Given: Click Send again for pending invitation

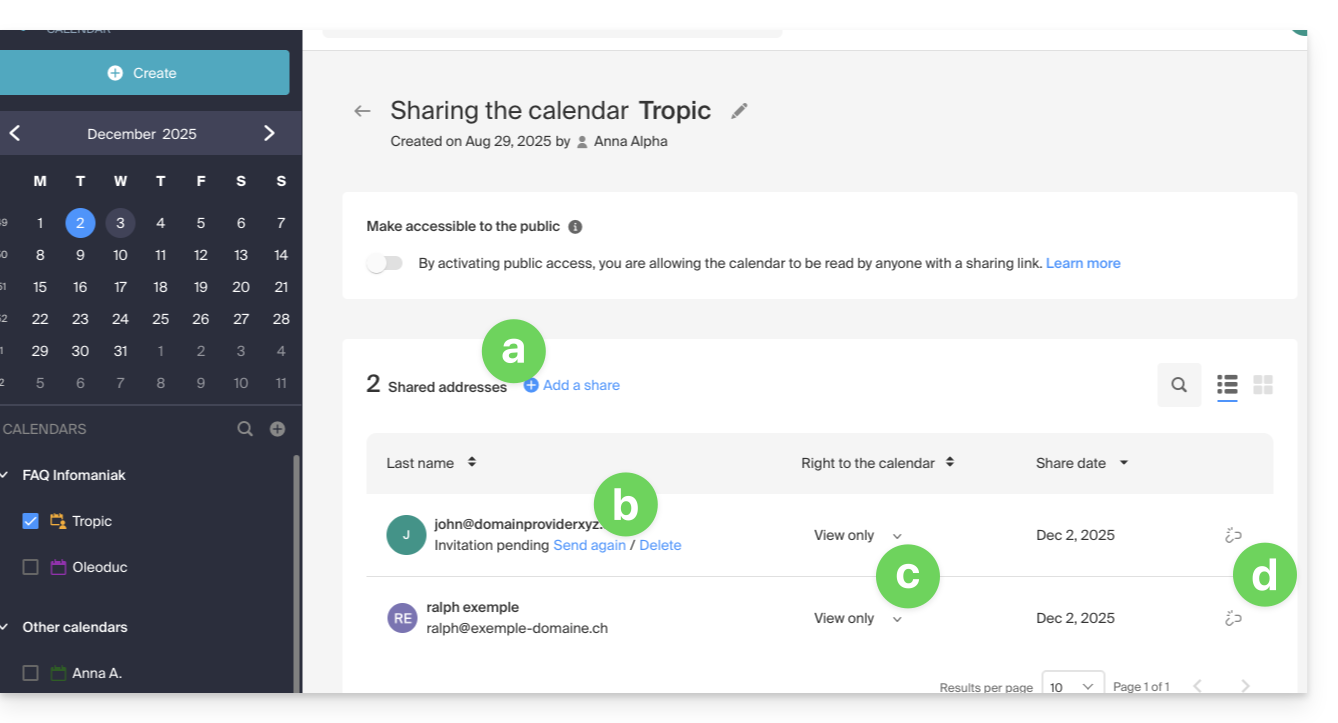Looking at the screenshot, I should [589, 545].
